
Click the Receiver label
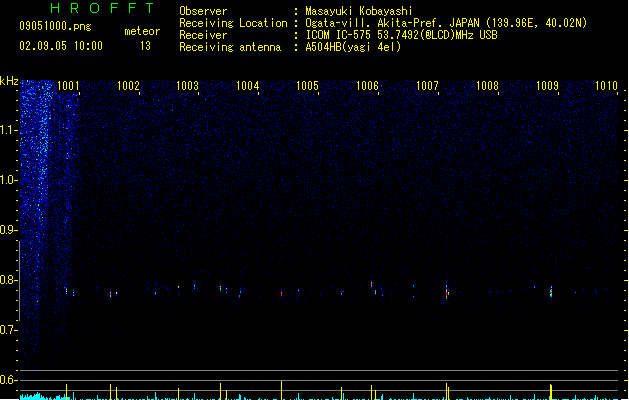click(x=203, y=35)
